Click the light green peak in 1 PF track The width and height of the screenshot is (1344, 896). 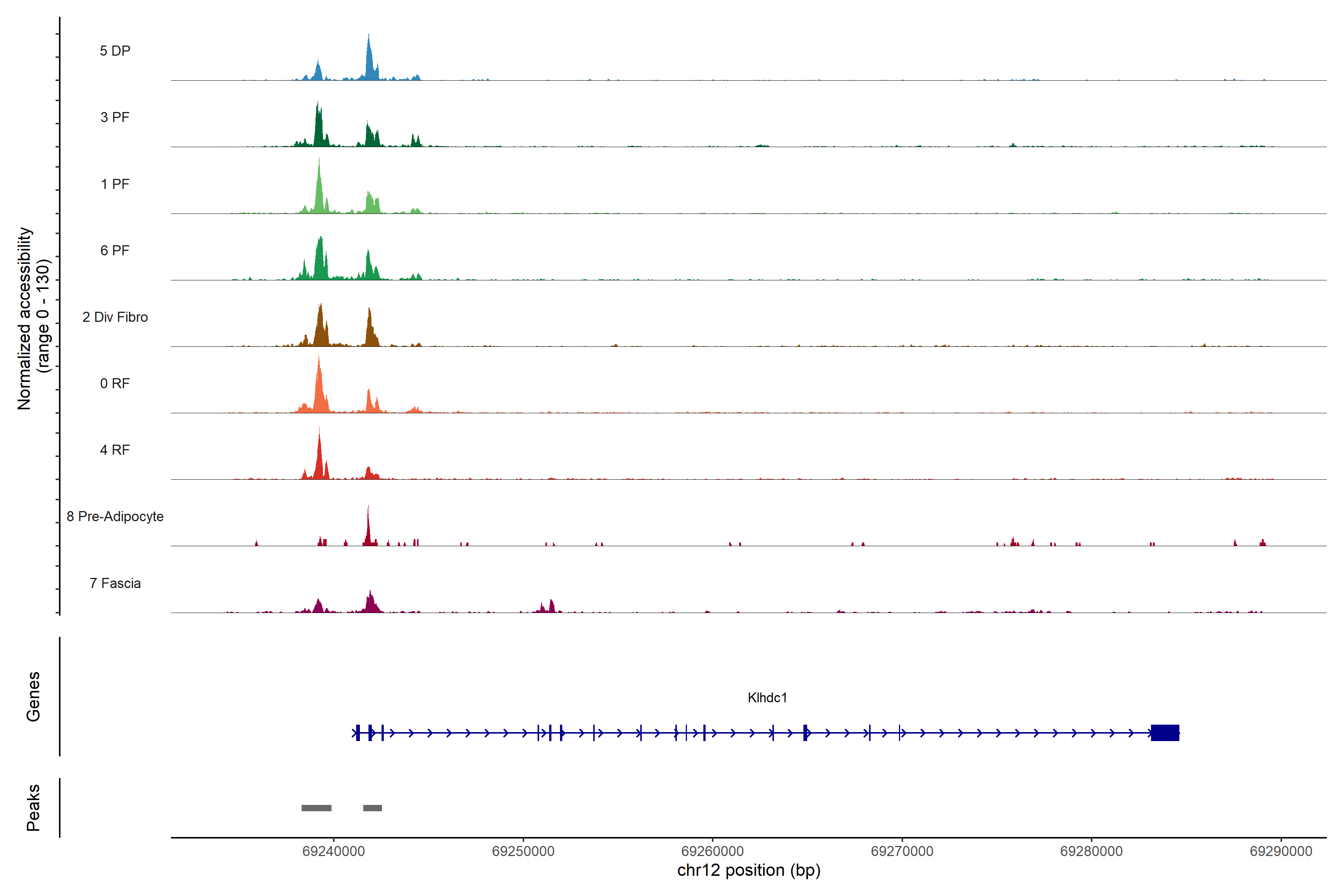click(320, 192)
